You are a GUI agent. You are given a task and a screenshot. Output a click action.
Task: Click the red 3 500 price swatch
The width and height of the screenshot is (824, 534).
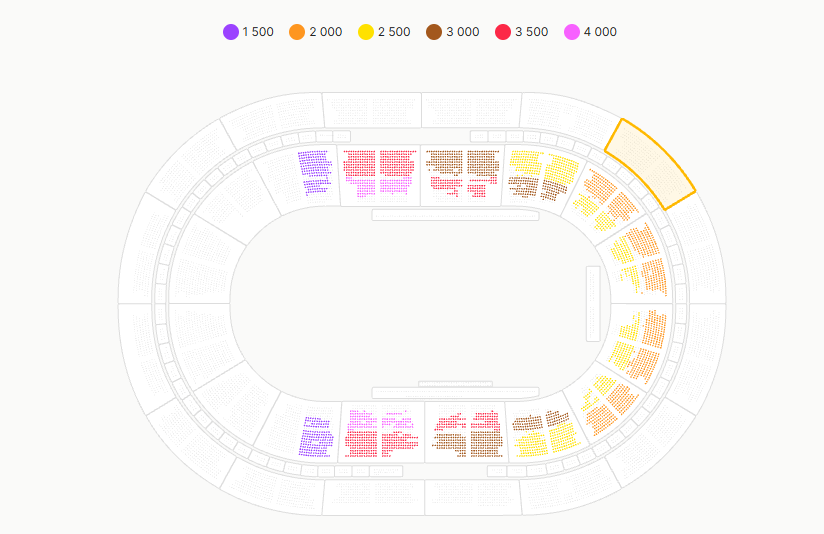point(503,32)
